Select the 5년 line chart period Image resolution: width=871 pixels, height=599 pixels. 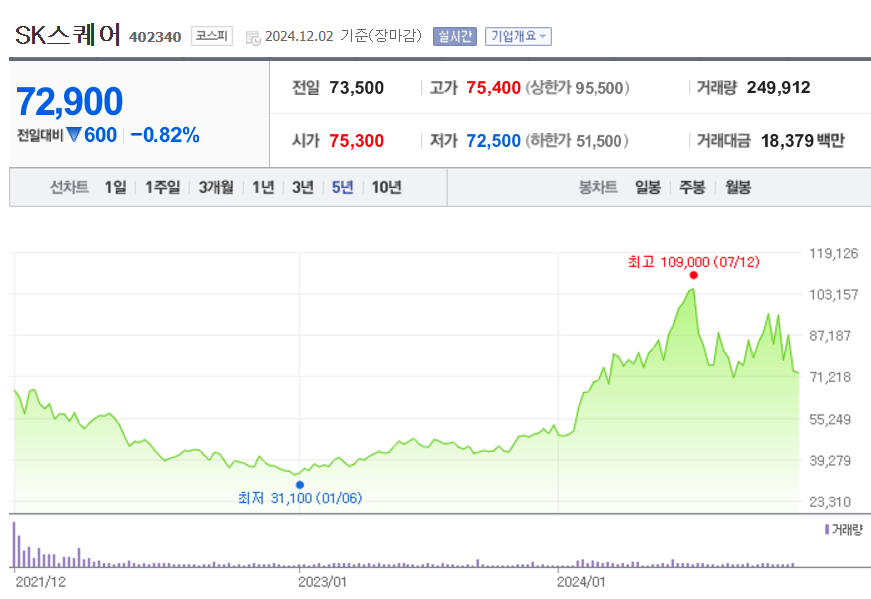click(343, 187)
